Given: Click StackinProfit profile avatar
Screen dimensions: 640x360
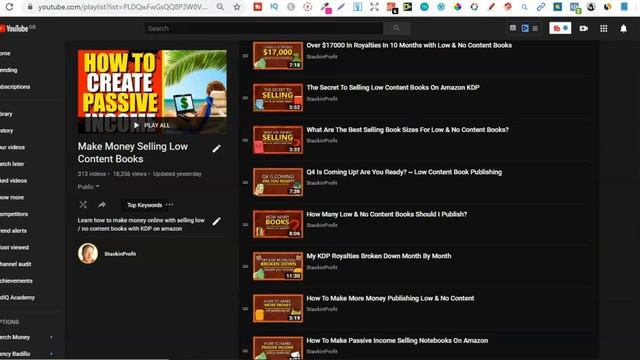Looking at the screenshot, I should (88, 253).
